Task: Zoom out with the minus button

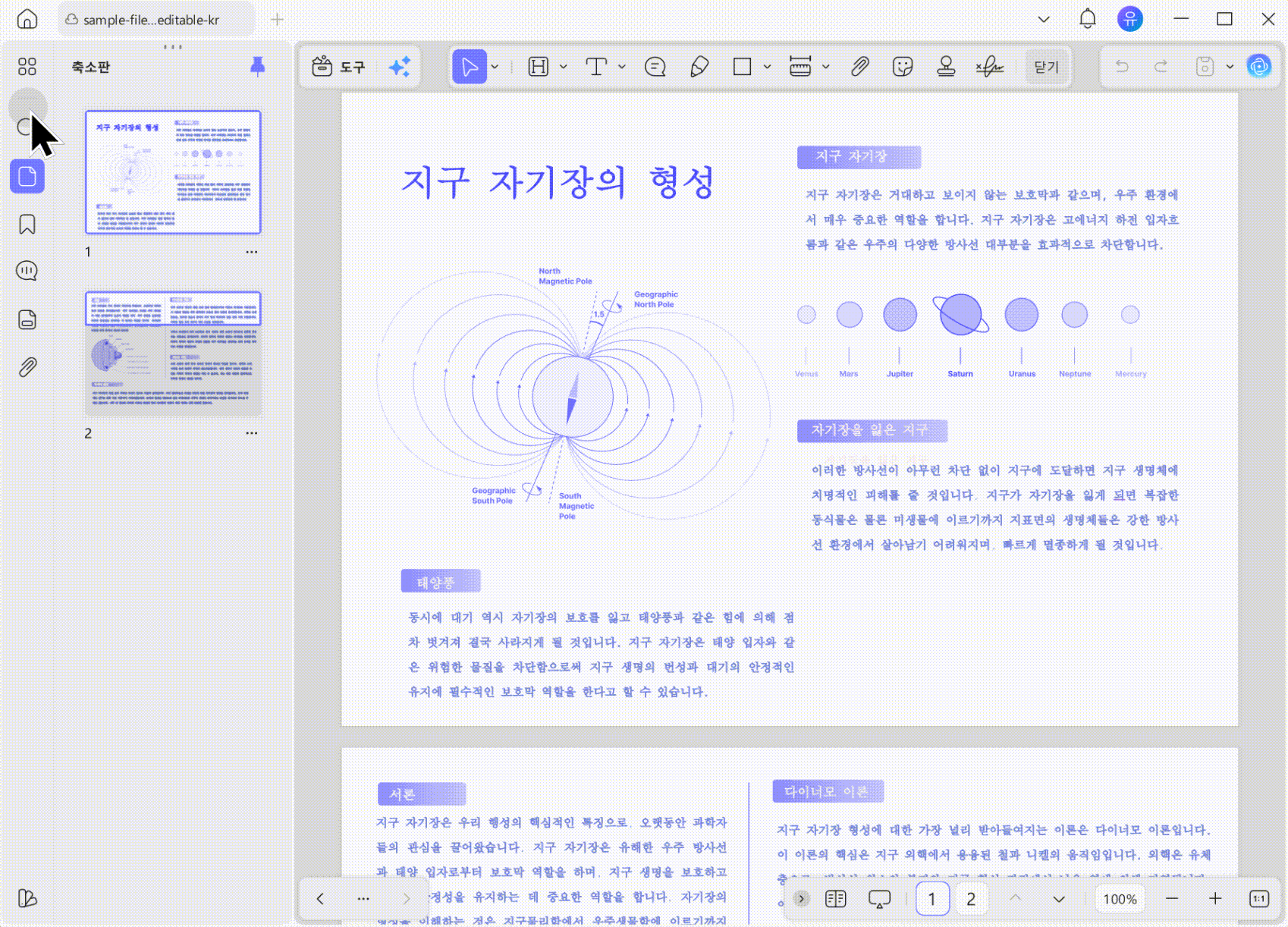Action: 1172,899
